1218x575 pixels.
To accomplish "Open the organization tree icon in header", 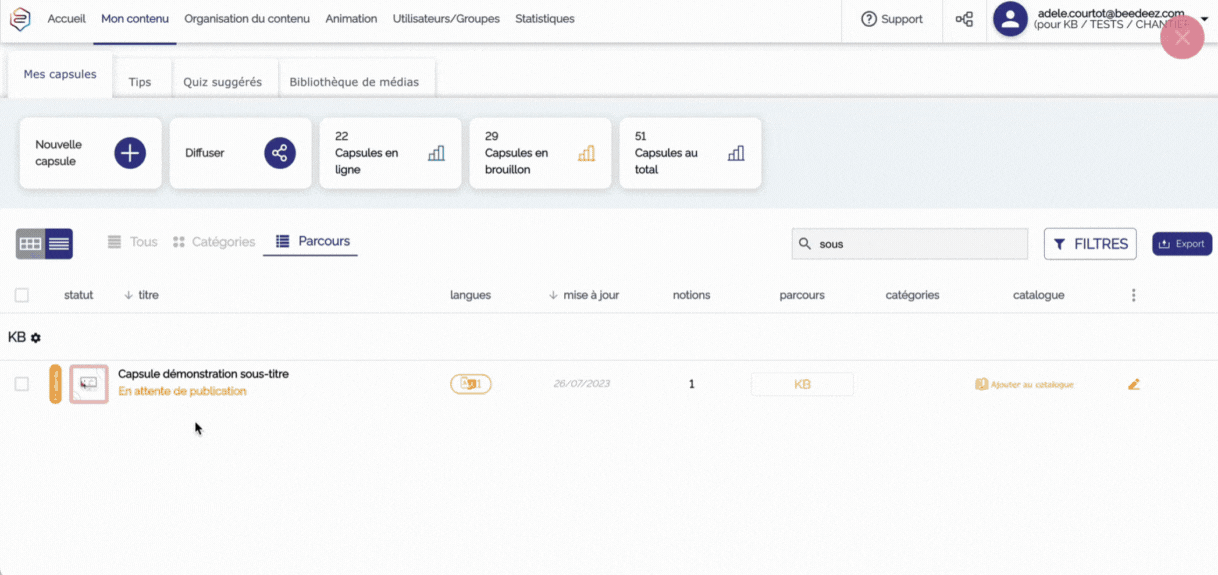I will (x=964, y=19).
